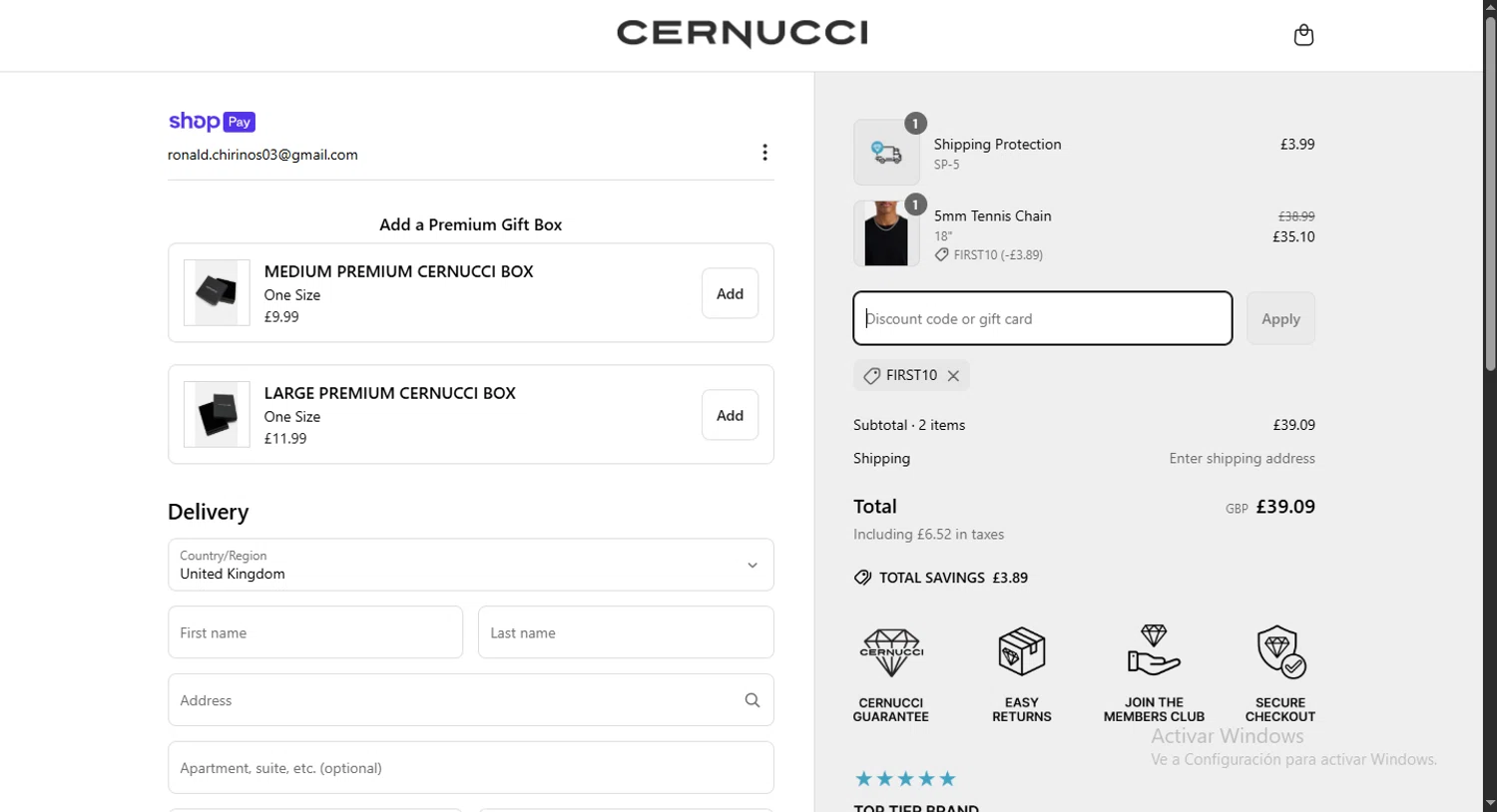The width and height of the screenshot is (1497, 812).
Task: Click the Join the Members Club icon
Action: pyautogui.click(x=1154, y=650)
